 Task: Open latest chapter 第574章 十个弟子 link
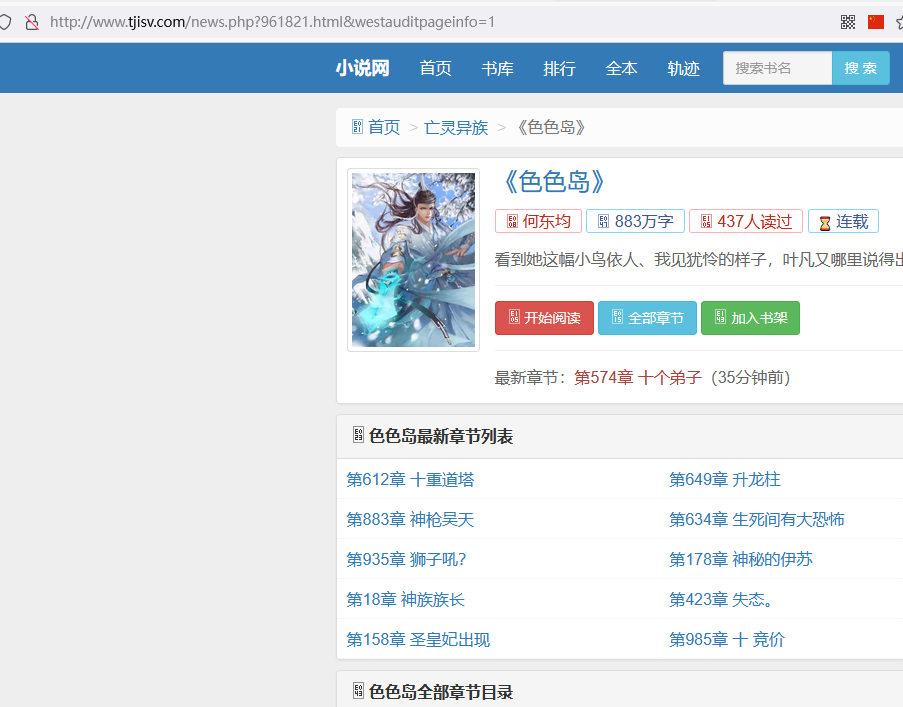pyautogui.click(x=637, y=377)
